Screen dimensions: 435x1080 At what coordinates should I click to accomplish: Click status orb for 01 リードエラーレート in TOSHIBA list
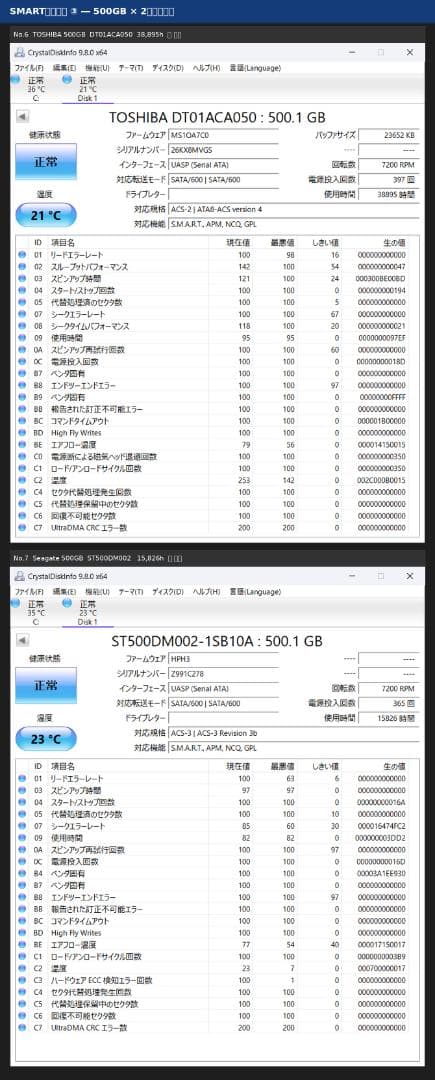pos(22,255)
